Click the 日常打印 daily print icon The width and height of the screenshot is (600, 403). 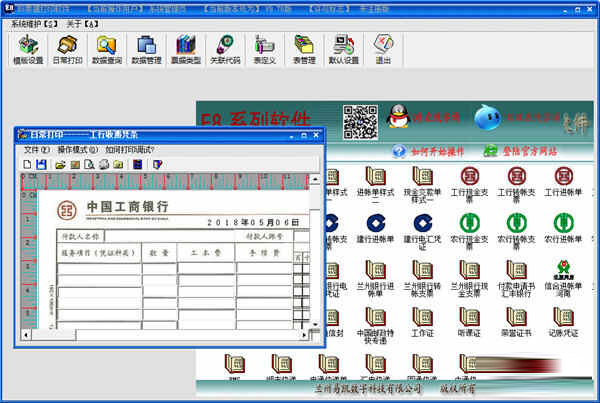coord(67,49)
